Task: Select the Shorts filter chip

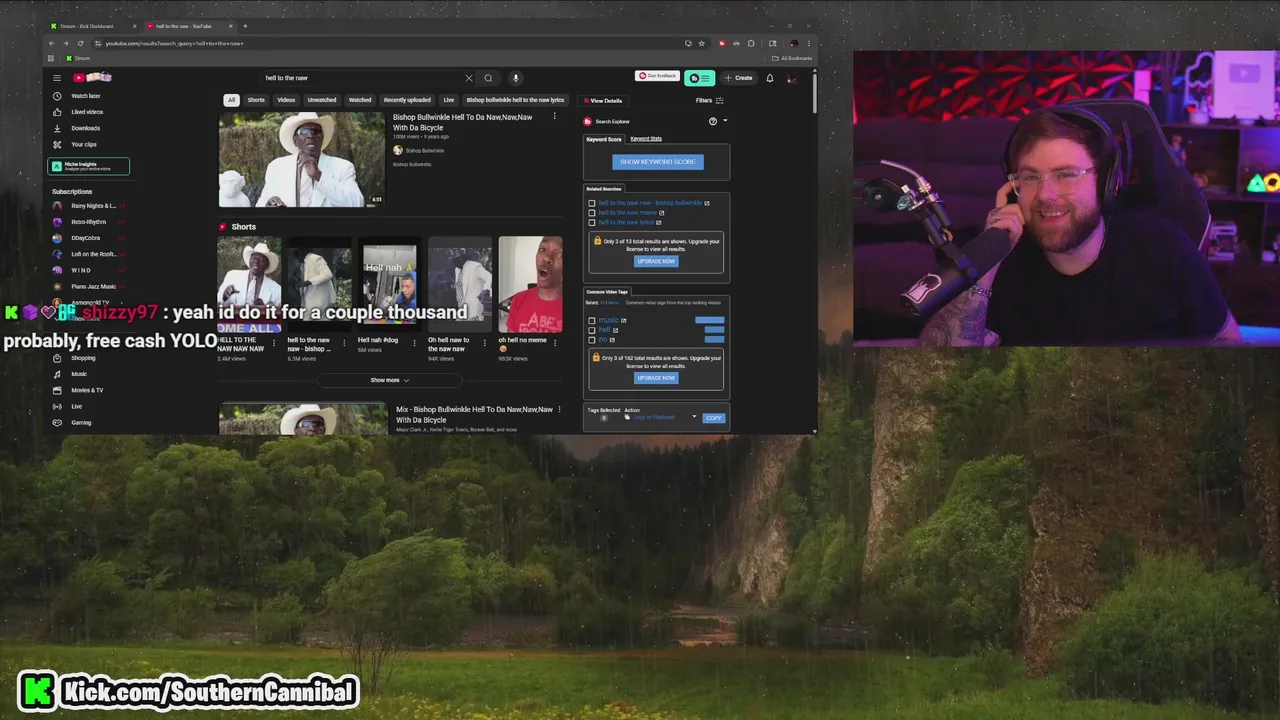Action: 256,100
